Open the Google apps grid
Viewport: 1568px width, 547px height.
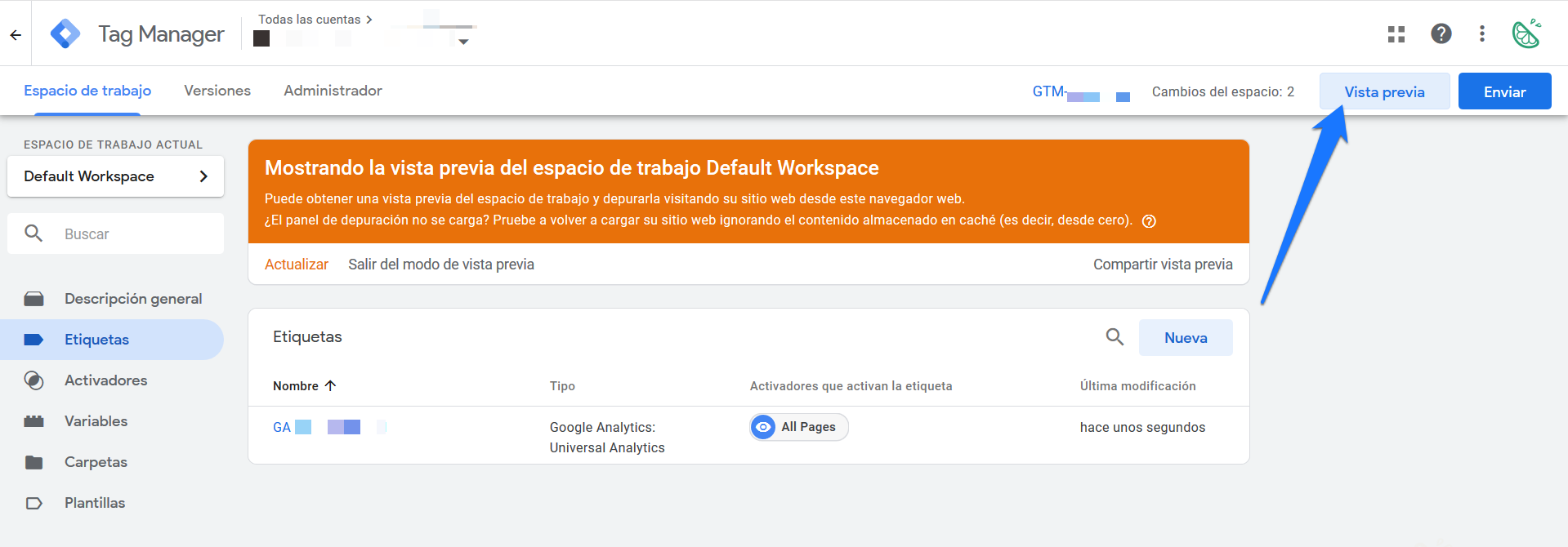click(1396, 34)
